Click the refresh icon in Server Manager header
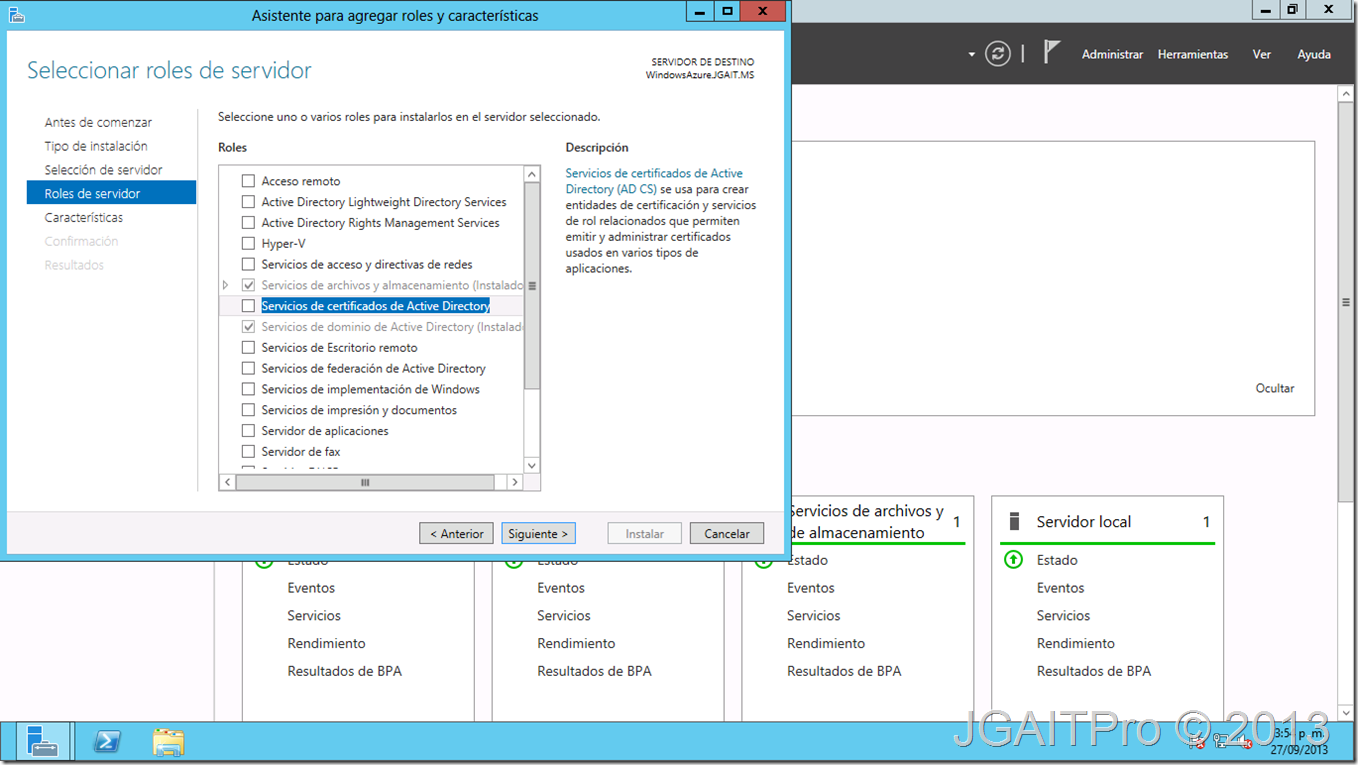Screen dimensions: 1358x765 [998, 54]
